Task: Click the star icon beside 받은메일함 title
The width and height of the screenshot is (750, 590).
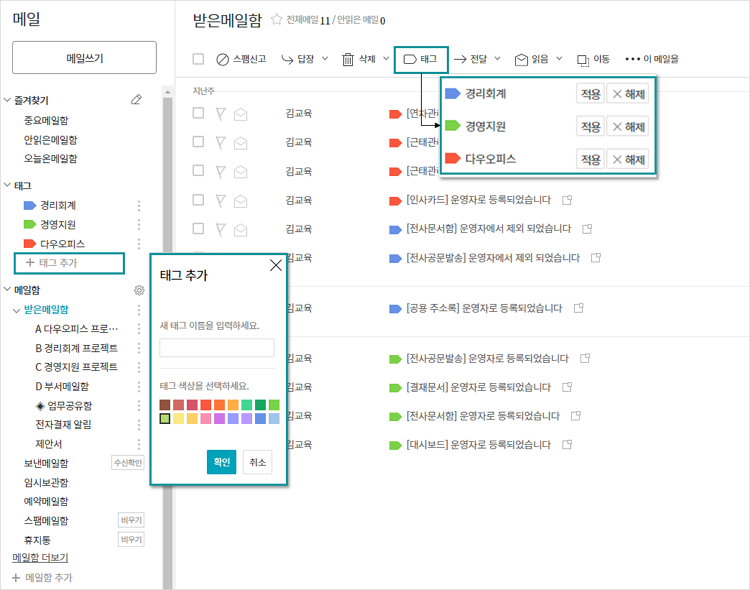Action: [276, 19]
